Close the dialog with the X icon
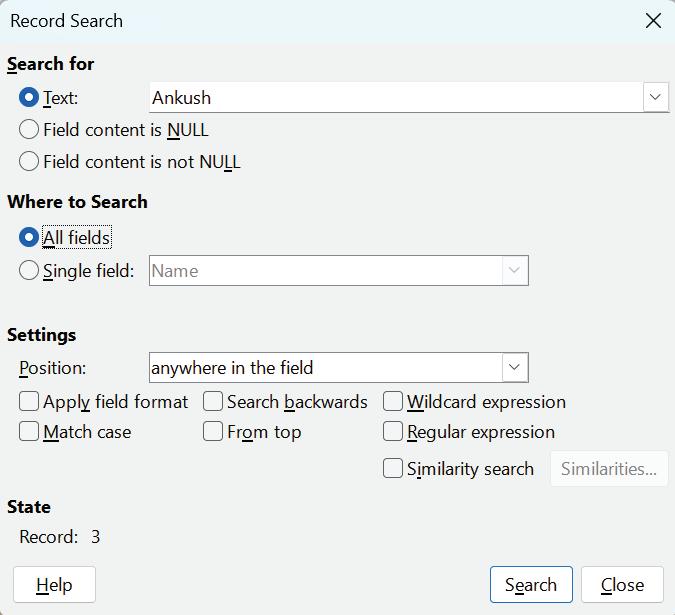Image resolution: width=675 pixels, height=615 pixels. tap(653, 21)
